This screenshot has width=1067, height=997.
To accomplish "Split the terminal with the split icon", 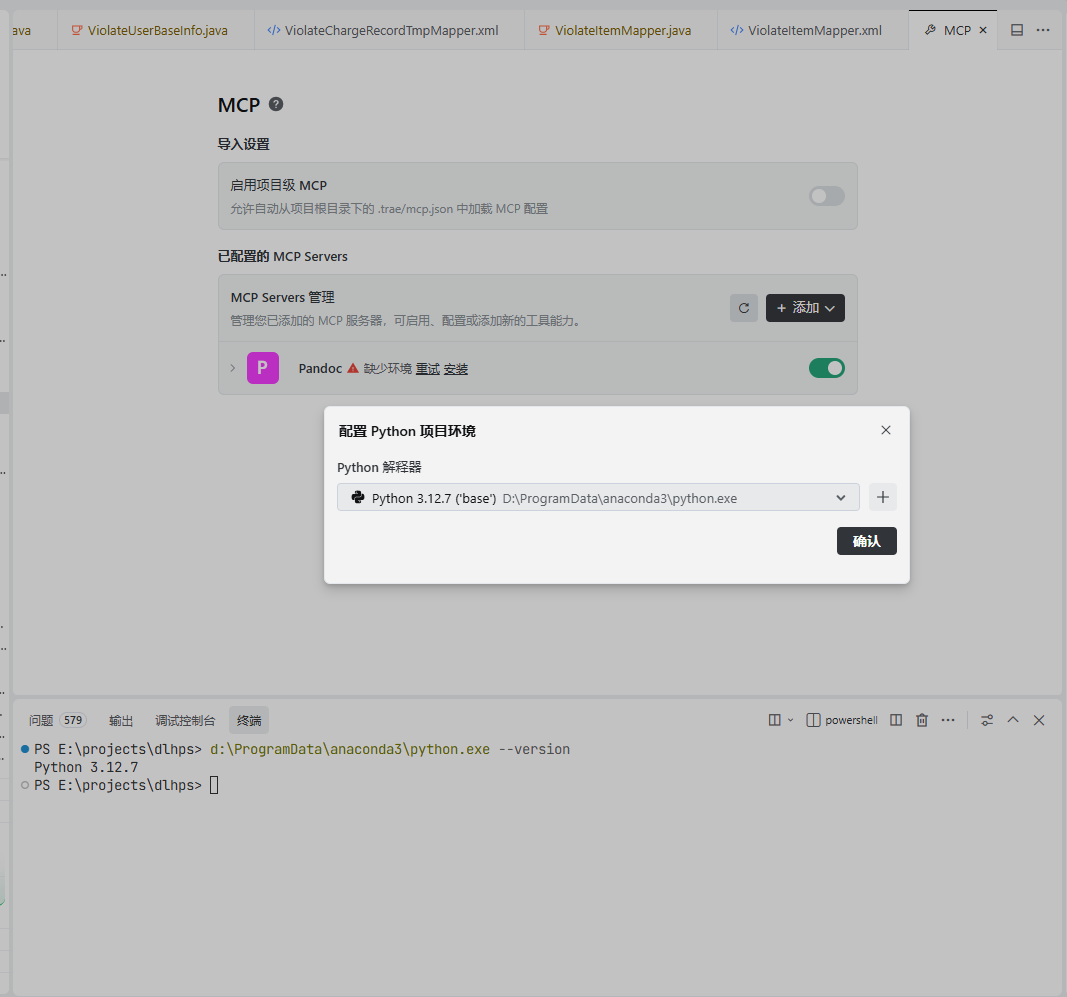I will coord(896,720).
